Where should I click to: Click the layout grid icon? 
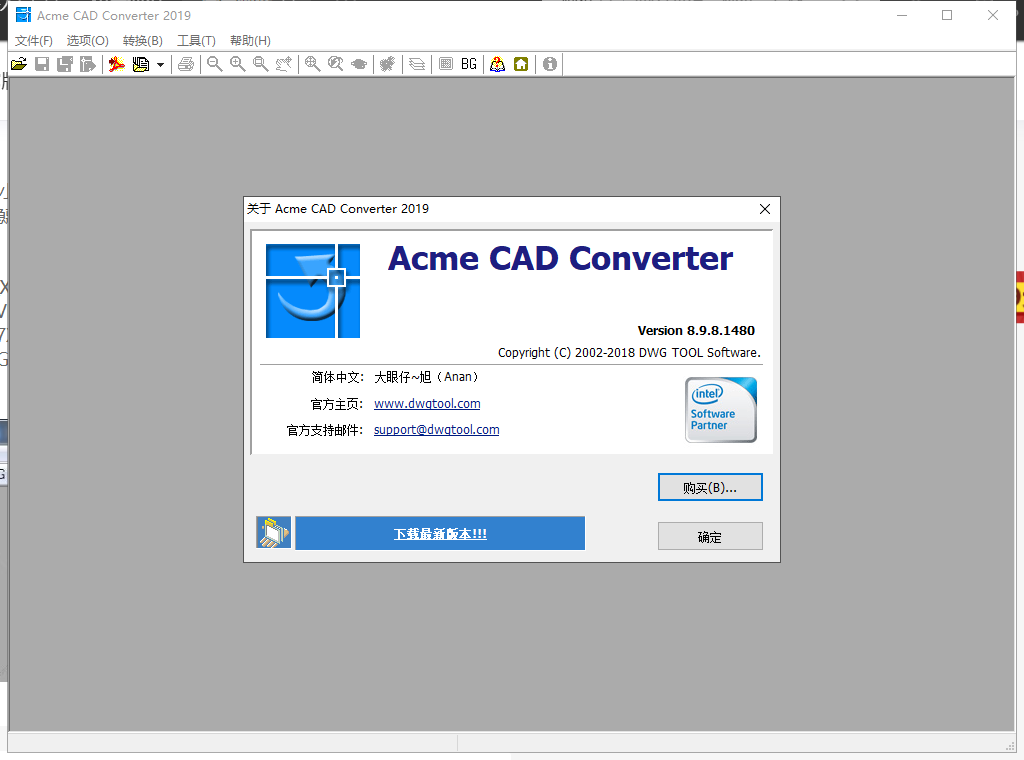pos(446,64)
